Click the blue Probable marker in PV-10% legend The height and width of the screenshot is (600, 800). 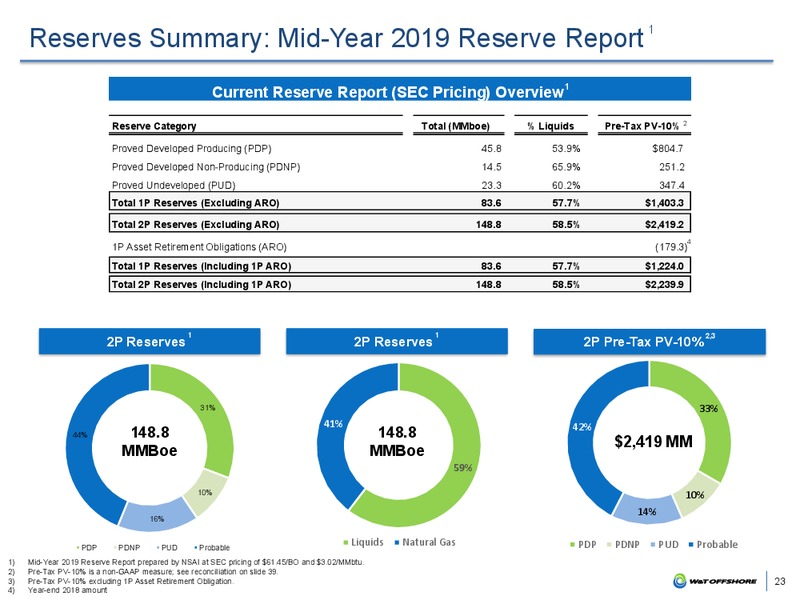point(691,545)
